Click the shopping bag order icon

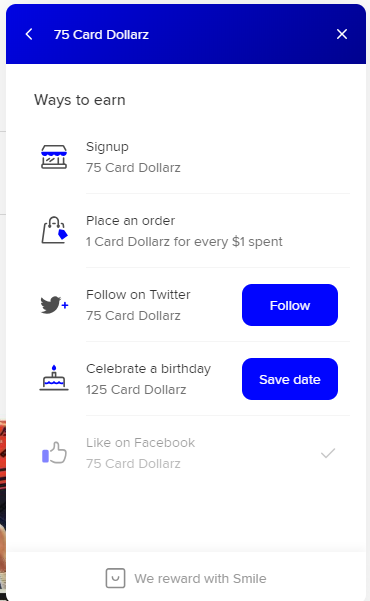(x=54, y=230)
